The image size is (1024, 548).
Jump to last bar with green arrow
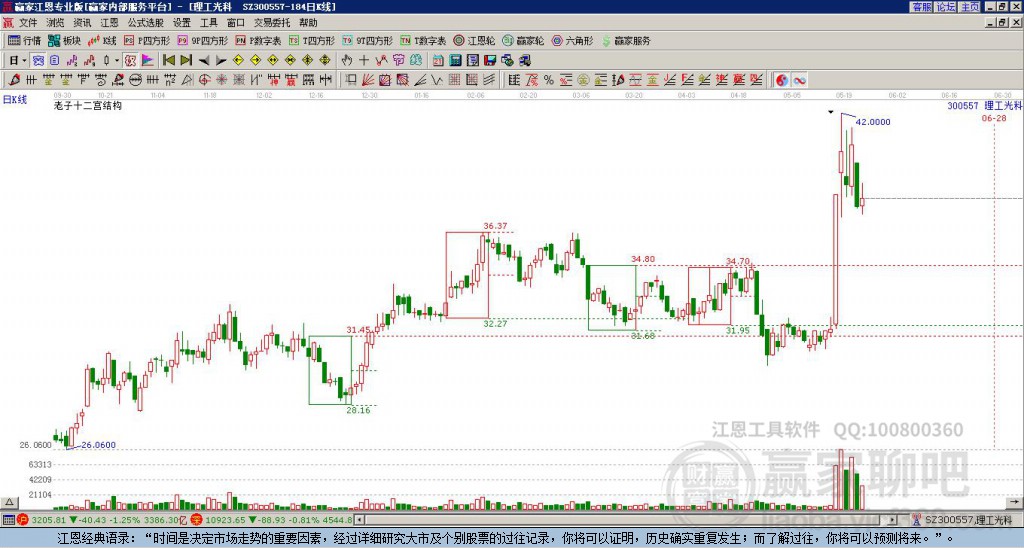pyautogui.click(x=186, y=61)
